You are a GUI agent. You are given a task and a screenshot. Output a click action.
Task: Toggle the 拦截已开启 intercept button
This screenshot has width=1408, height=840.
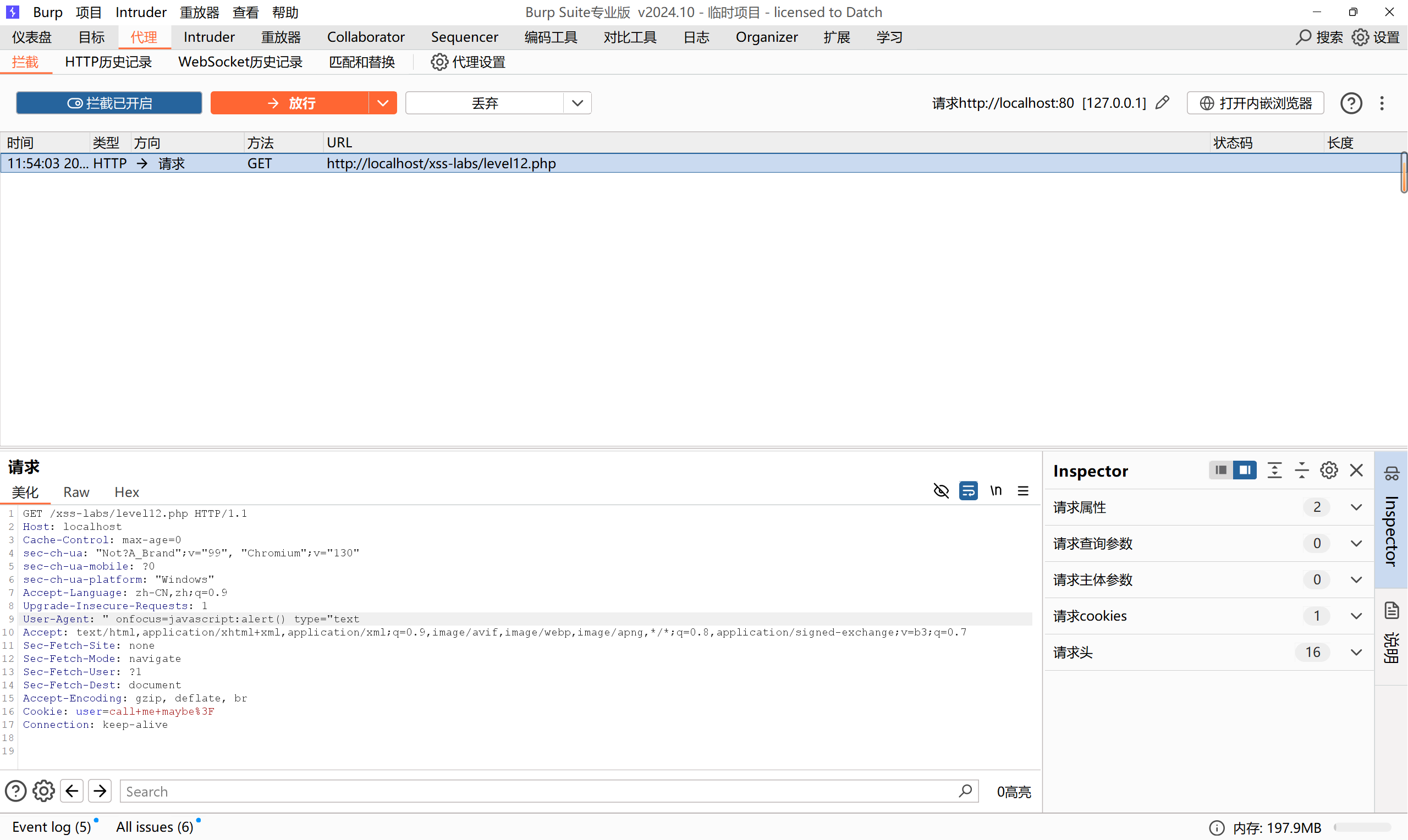109,103
